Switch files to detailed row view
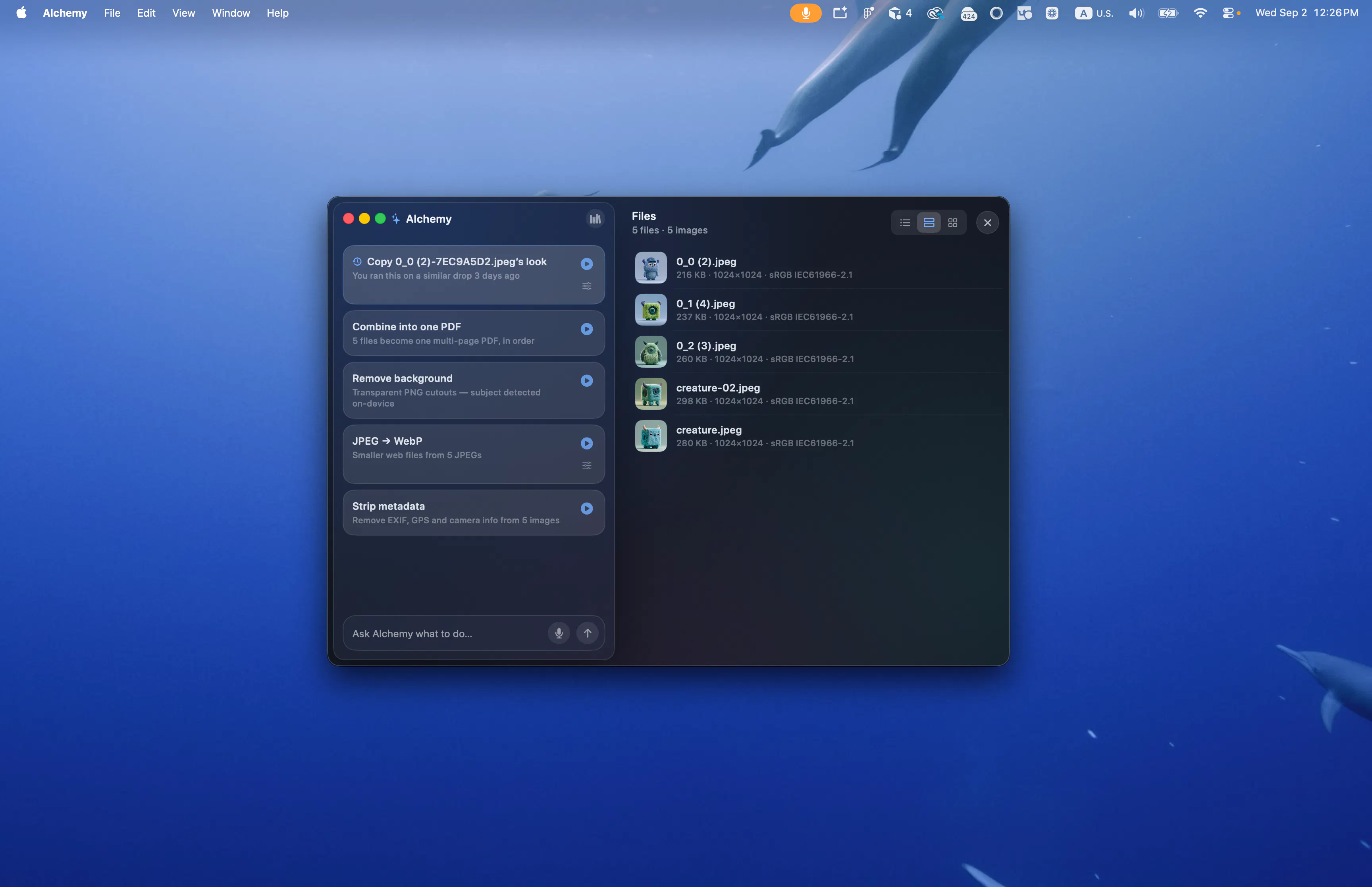Image resolution: width=1372 pixels, height=887 pixels. 929,223
